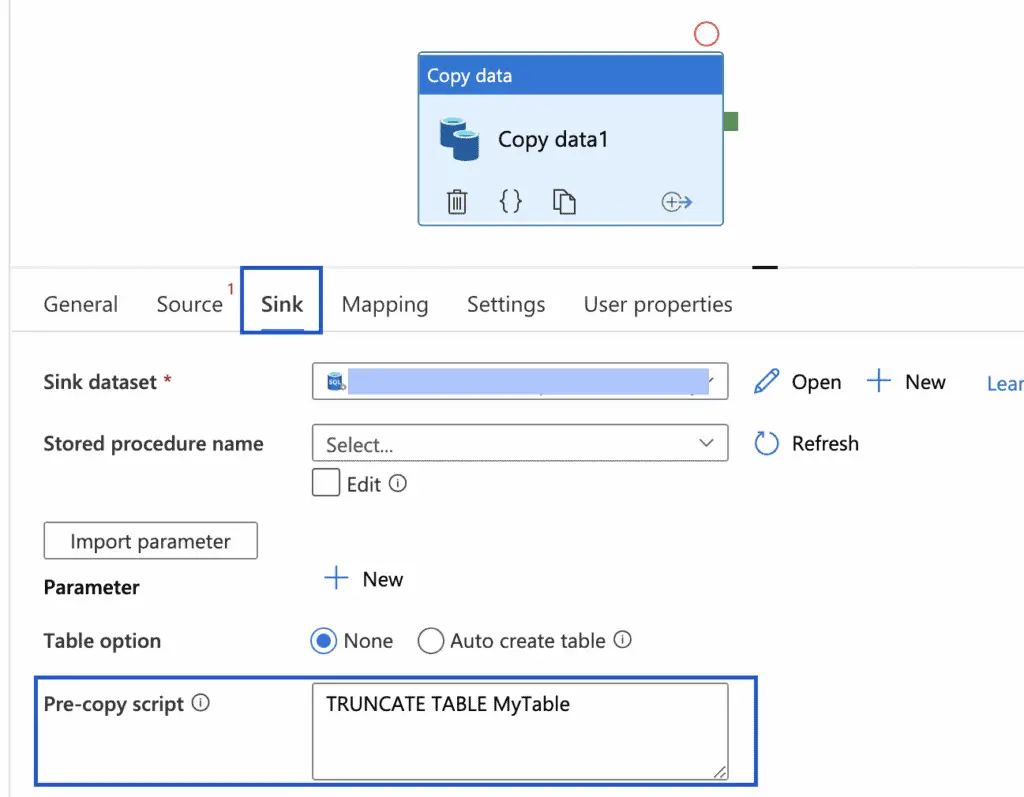Viewport: 1024px width, 797px height.
Task: Click the Parameter label
Action: click(91, 587)
